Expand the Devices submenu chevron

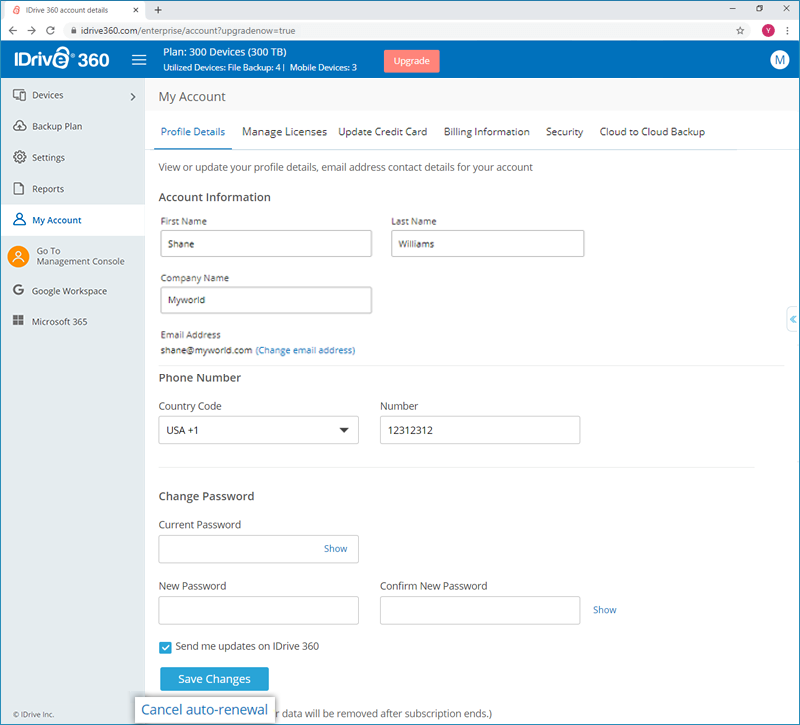click(133, 96)
